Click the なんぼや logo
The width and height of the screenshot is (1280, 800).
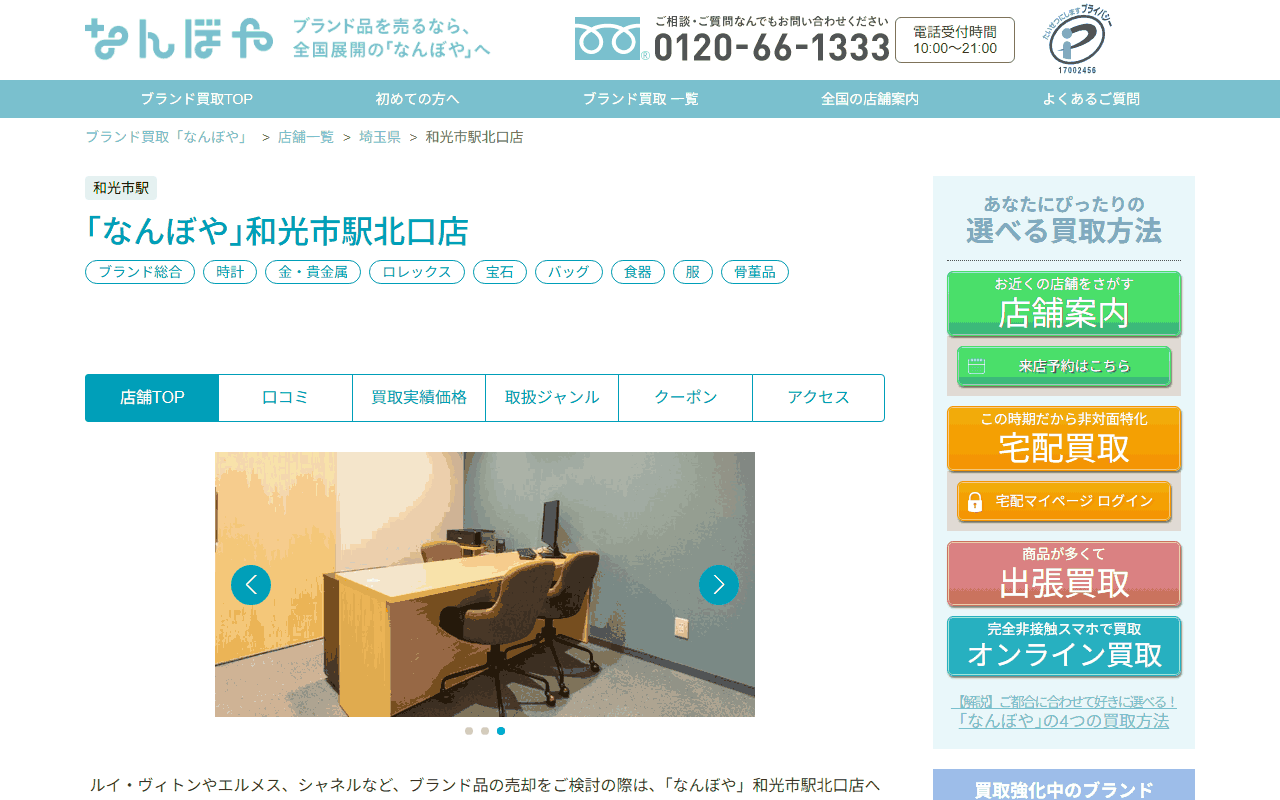(179, 38)
